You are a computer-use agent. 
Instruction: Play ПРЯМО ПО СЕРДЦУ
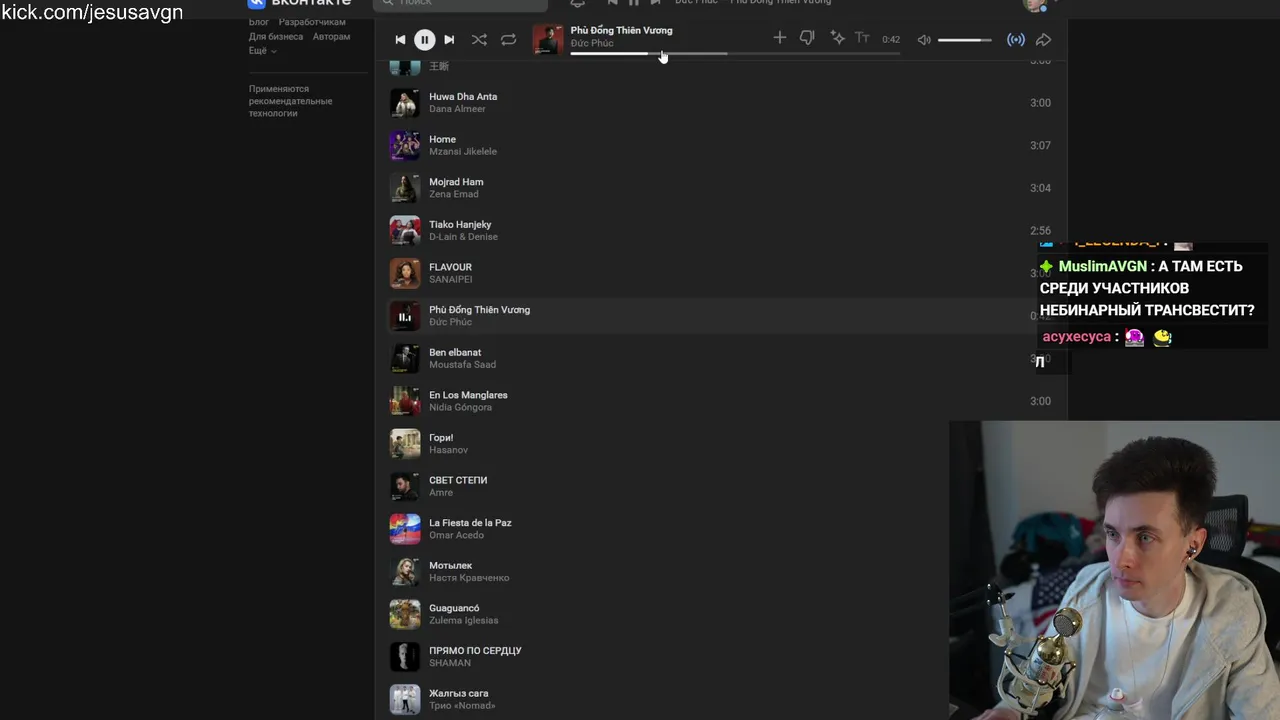click(475, 651)
